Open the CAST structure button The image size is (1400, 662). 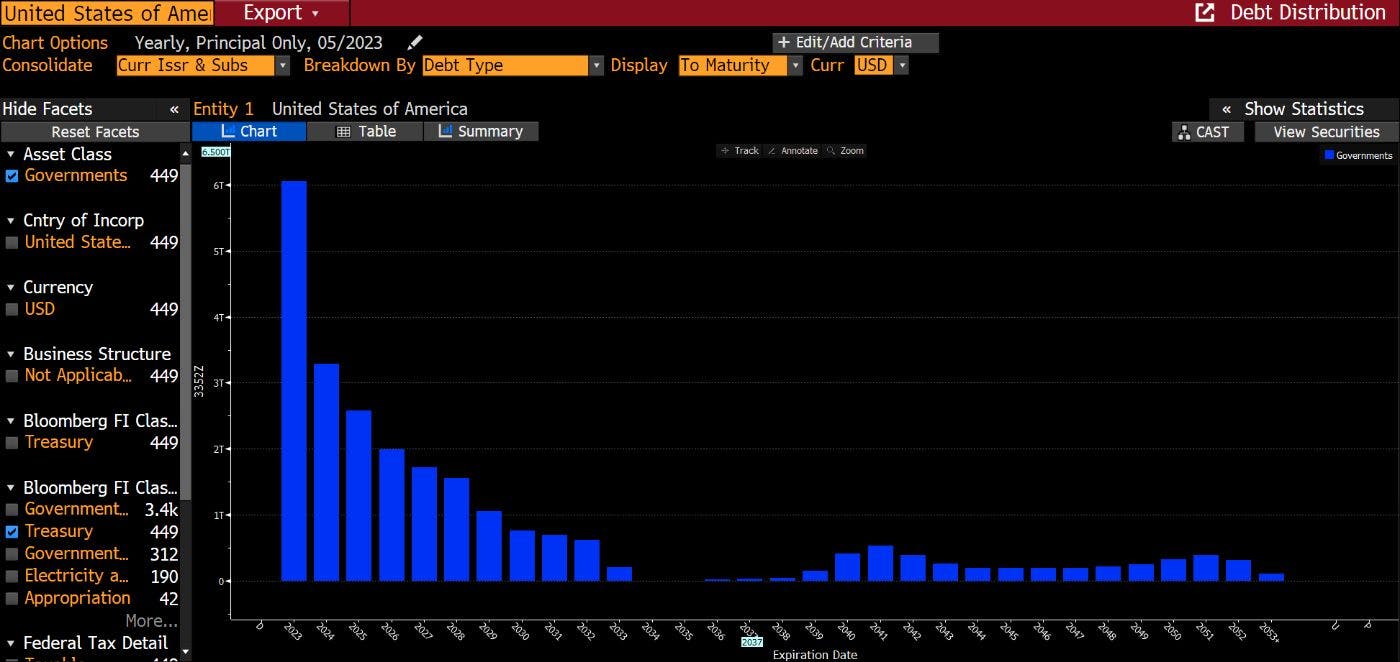click(1207, 132)
